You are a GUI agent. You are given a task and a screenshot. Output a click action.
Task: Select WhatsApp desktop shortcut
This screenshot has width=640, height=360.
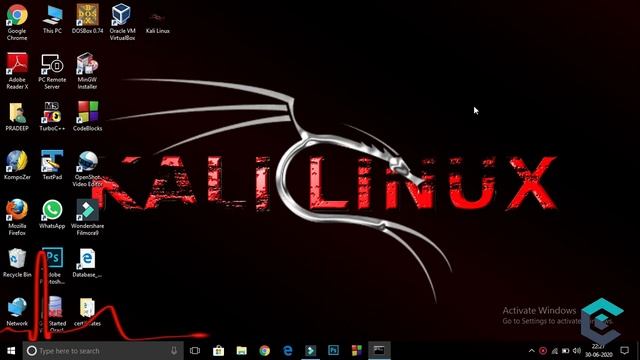52,214
